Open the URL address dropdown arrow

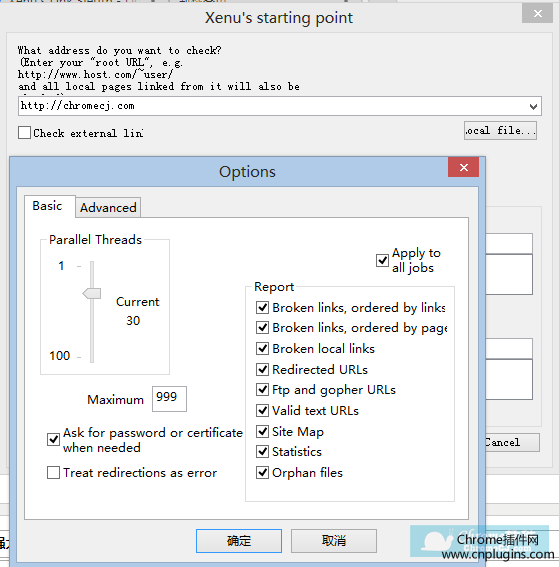click(533, 106)
